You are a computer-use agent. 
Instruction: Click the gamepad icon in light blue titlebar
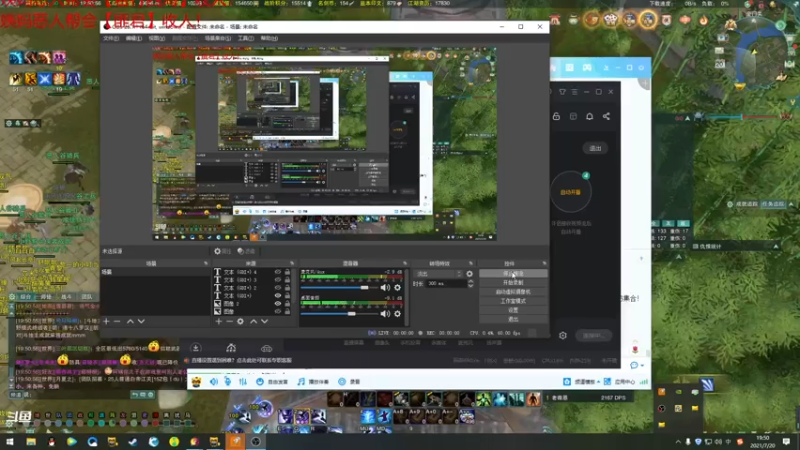tap(587, 67)
